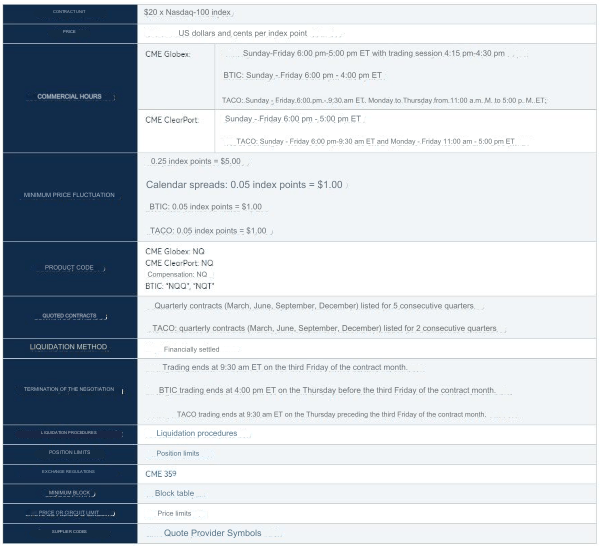Screen dimensions: 601x546
Task: Open the Quote Provider Symbols link
Action: click(x=212, y=533)
